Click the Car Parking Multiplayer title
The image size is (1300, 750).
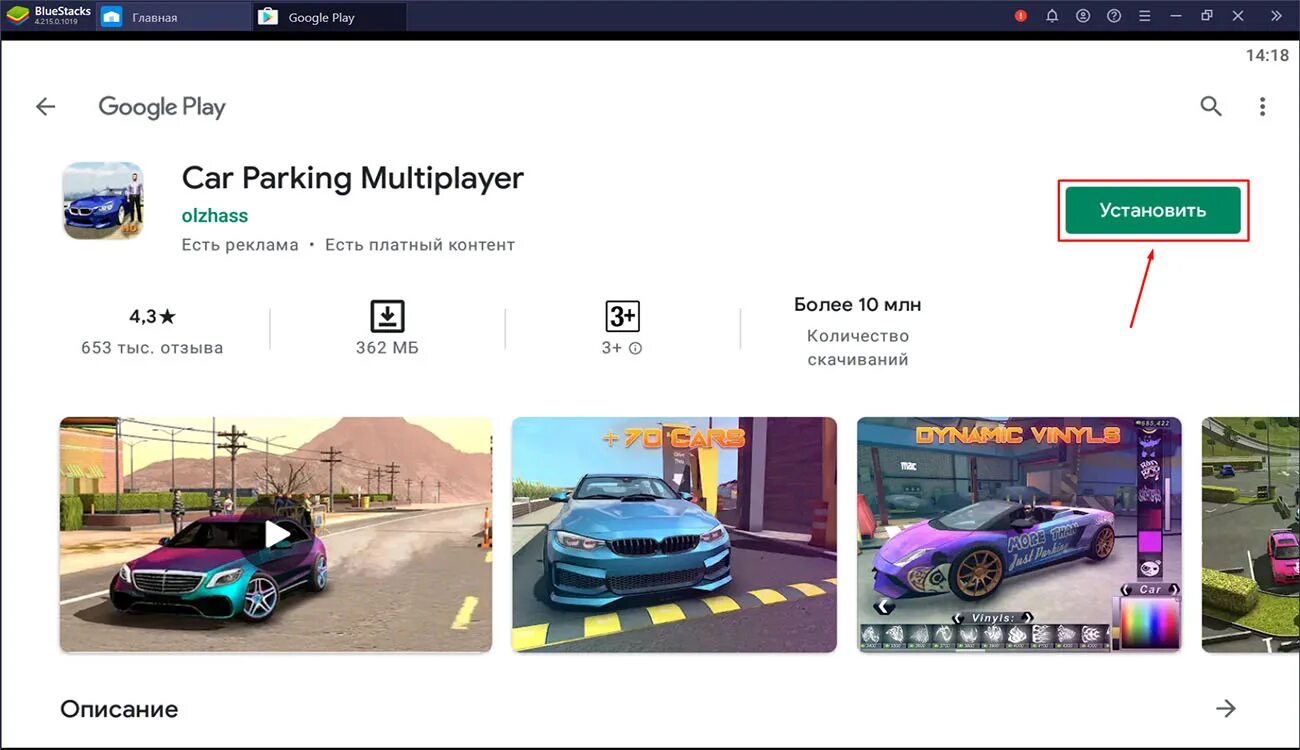tap(352, 178)
